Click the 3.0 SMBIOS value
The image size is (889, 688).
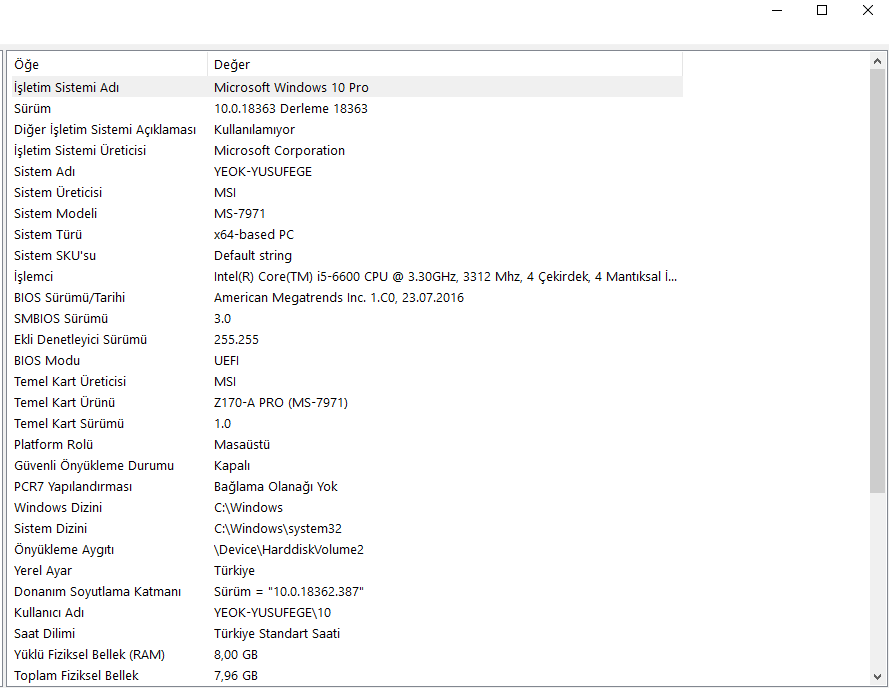pyautogui.click(x=222, y=318)
